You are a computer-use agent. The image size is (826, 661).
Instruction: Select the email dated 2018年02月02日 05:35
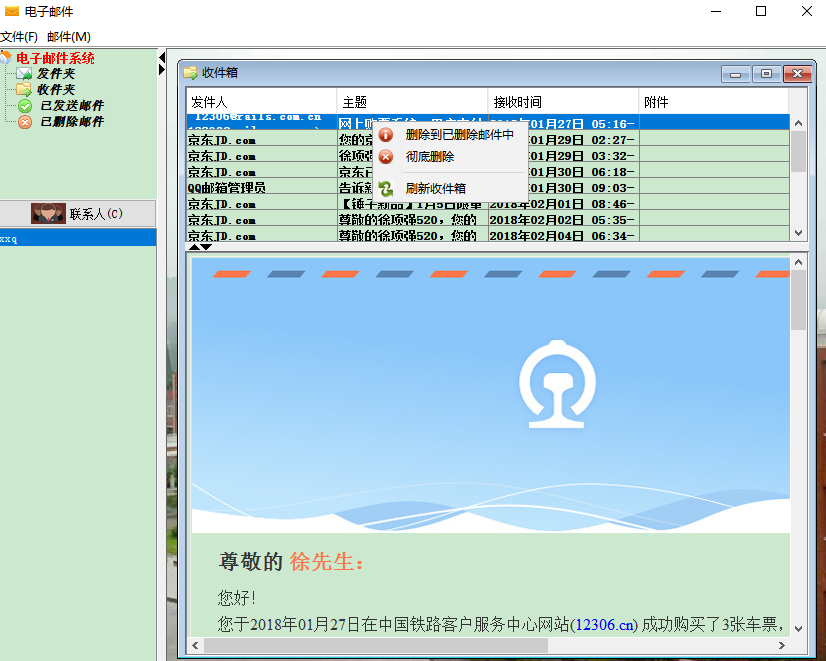(x=488, y=218)
